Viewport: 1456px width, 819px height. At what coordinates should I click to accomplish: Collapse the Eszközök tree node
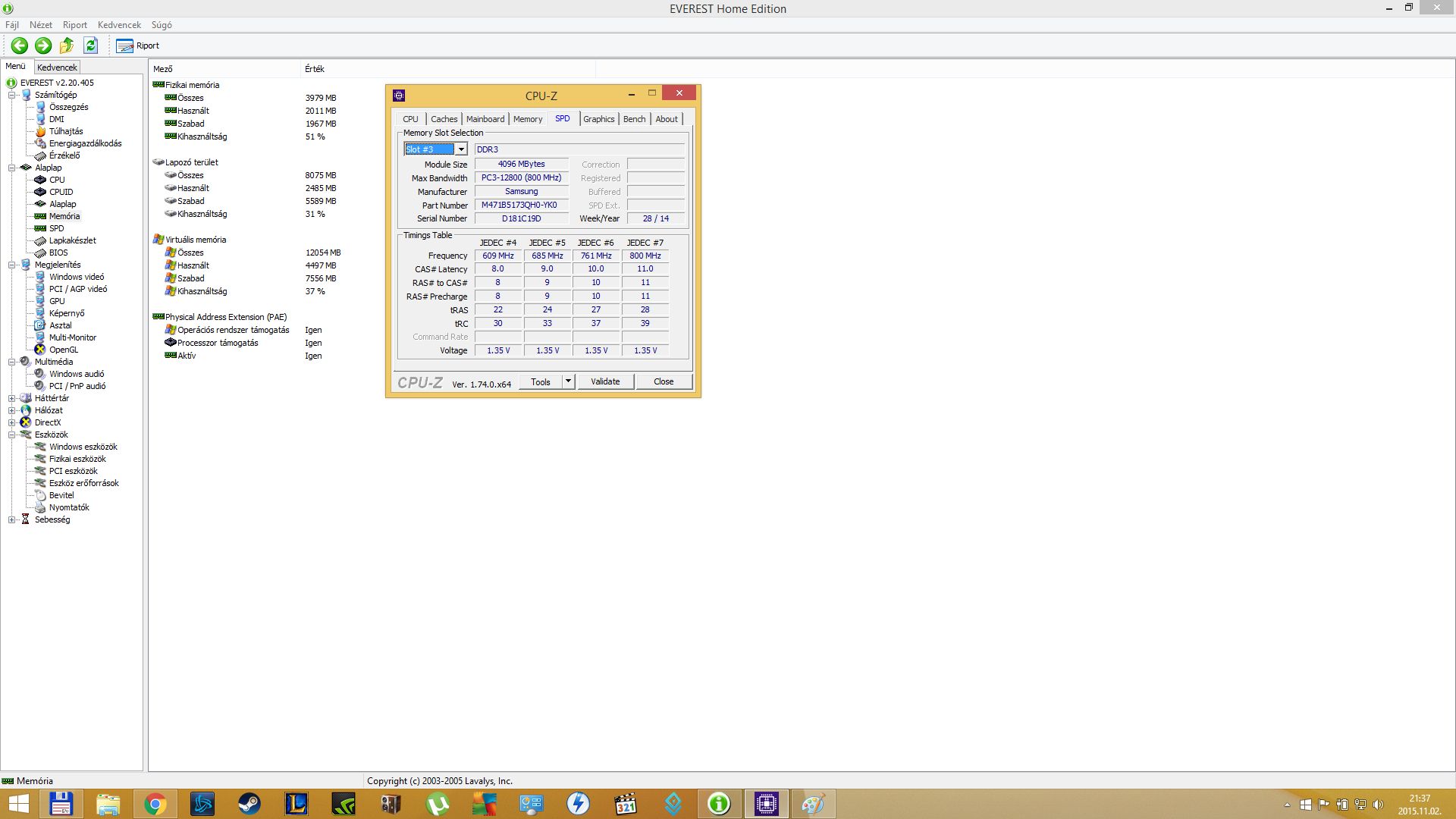point(12,435)
